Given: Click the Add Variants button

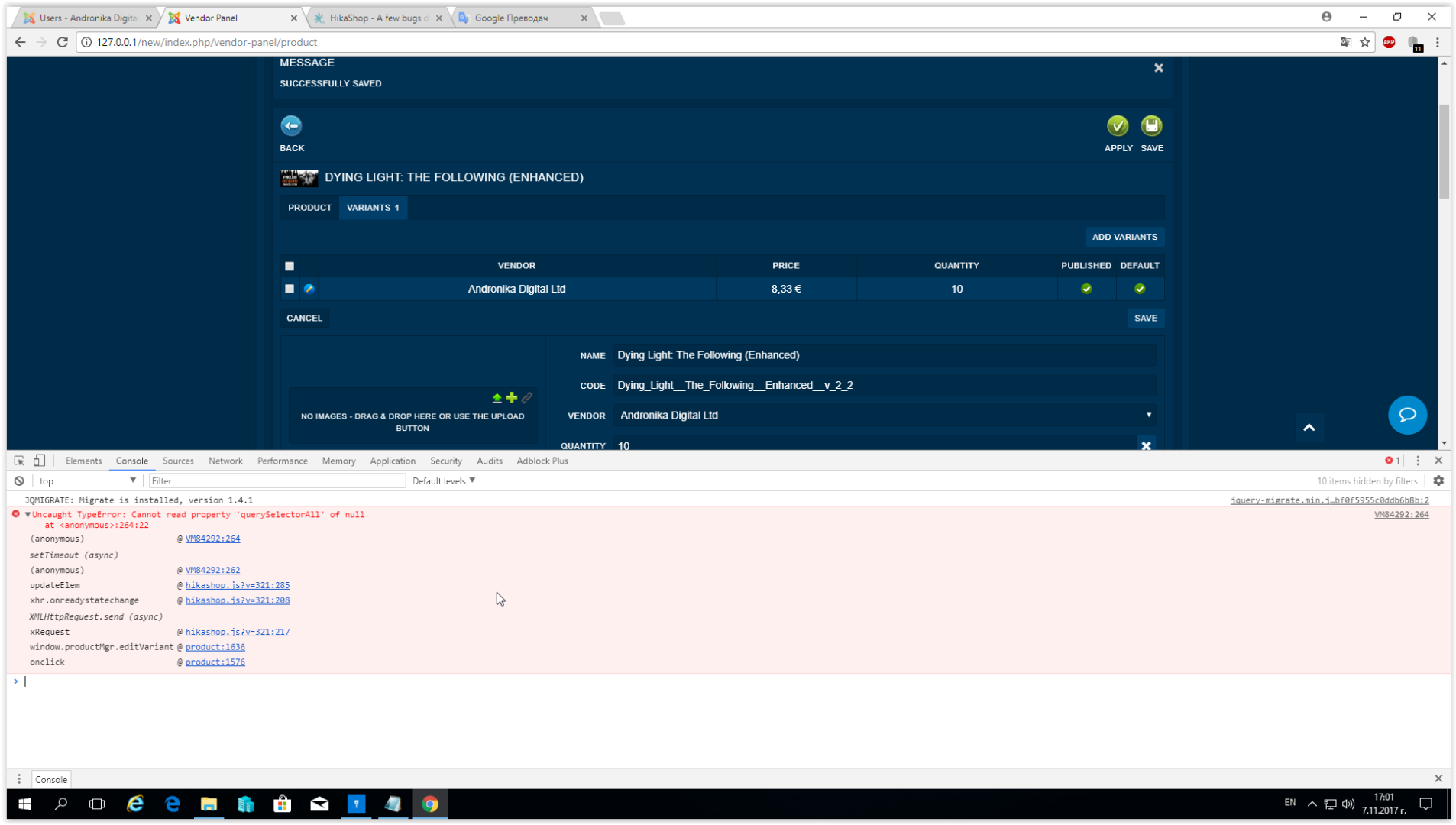Looking at the screenshot, I should [x=1124, y=237].
